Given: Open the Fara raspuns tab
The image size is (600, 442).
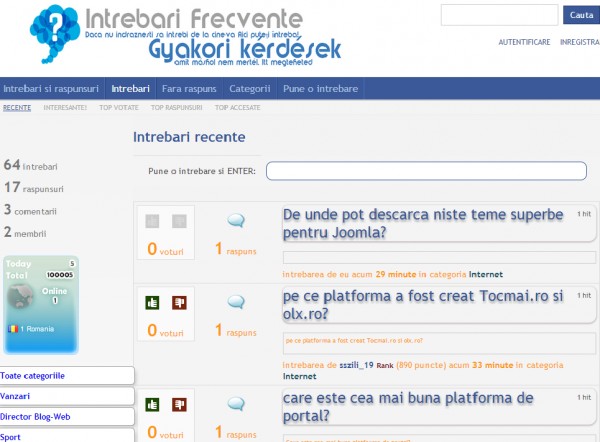Looking at the screenshot, I should pos(189,89).
